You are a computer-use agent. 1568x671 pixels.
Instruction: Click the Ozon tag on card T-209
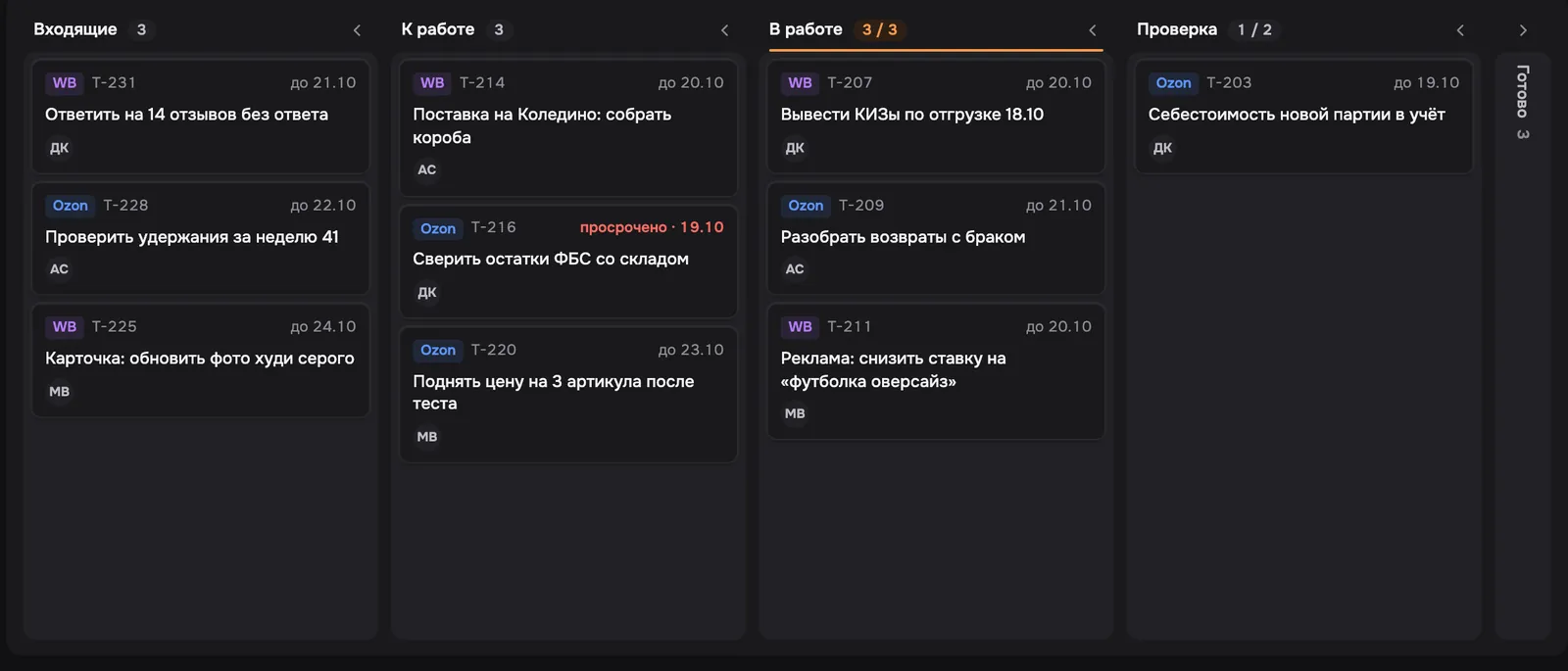click(x=806, y=206)
